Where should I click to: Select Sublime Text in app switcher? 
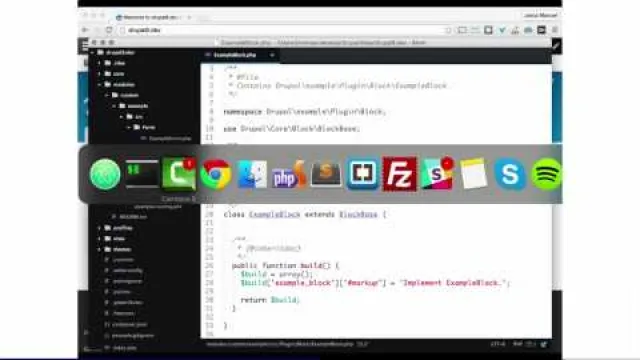(326, 174)
